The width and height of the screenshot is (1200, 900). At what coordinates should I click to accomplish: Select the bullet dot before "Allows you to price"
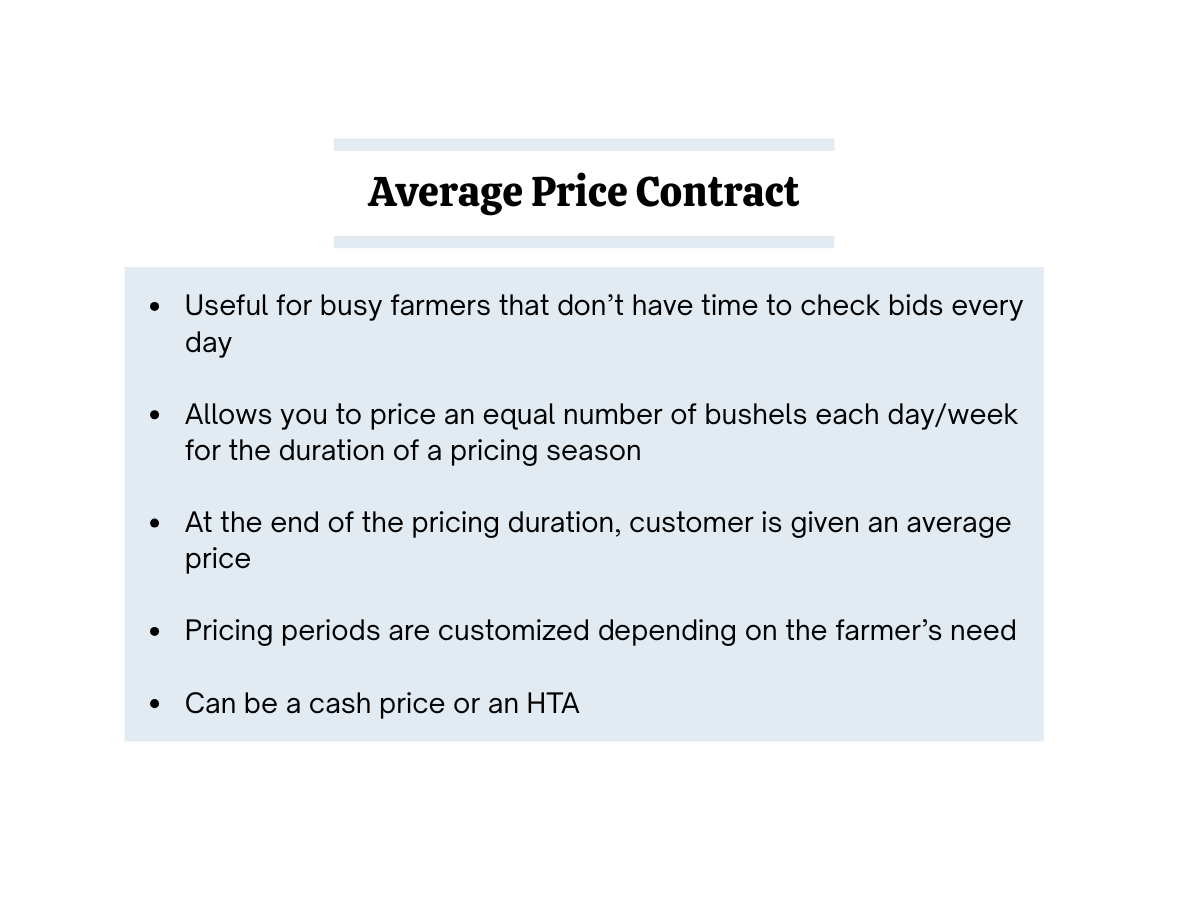click(154, 415)
